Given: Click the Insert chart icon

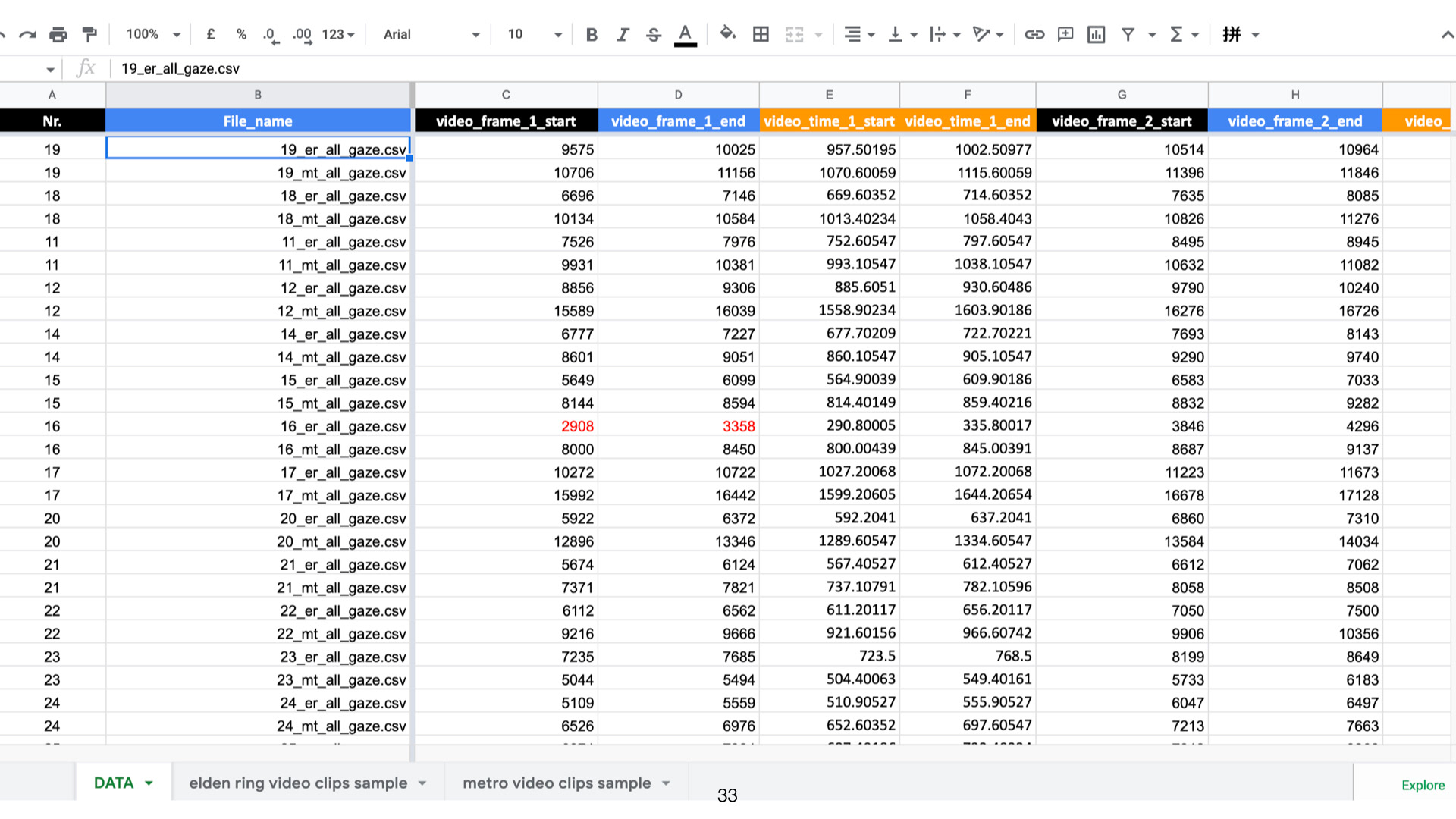Looking at the screenshot, I should 1096,34.
